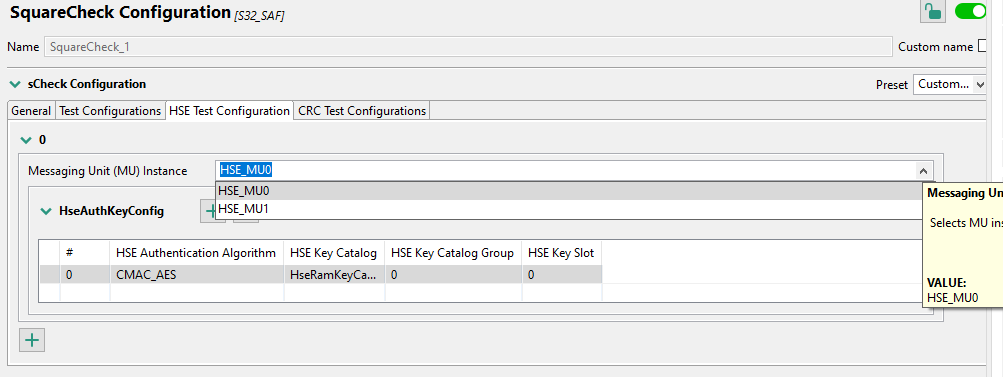Click the HSE Key Catalog Group header
The height and width of the screenshot is (377, 1003).
point(453,253)
